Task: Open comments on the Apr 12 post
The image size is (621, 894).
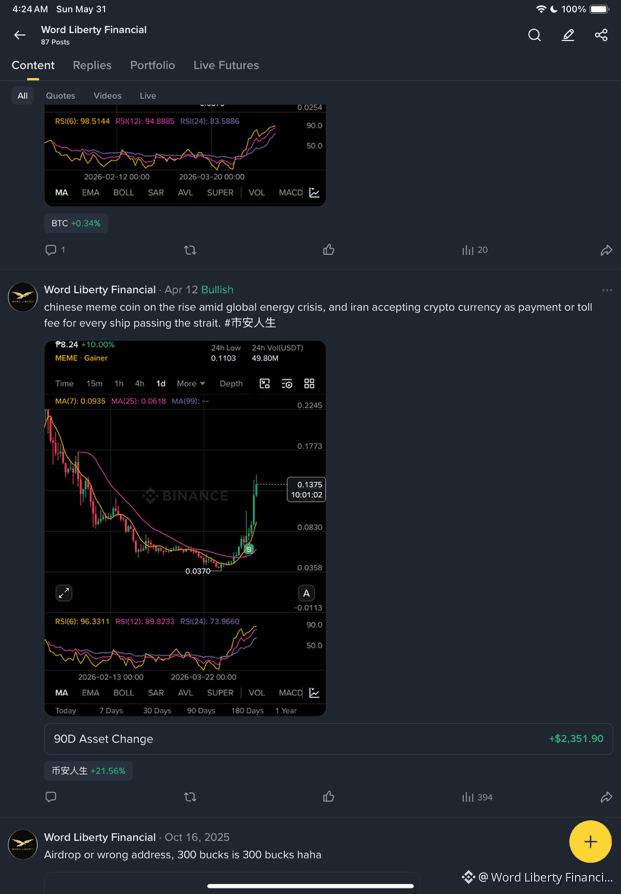Action: [51, 797]
